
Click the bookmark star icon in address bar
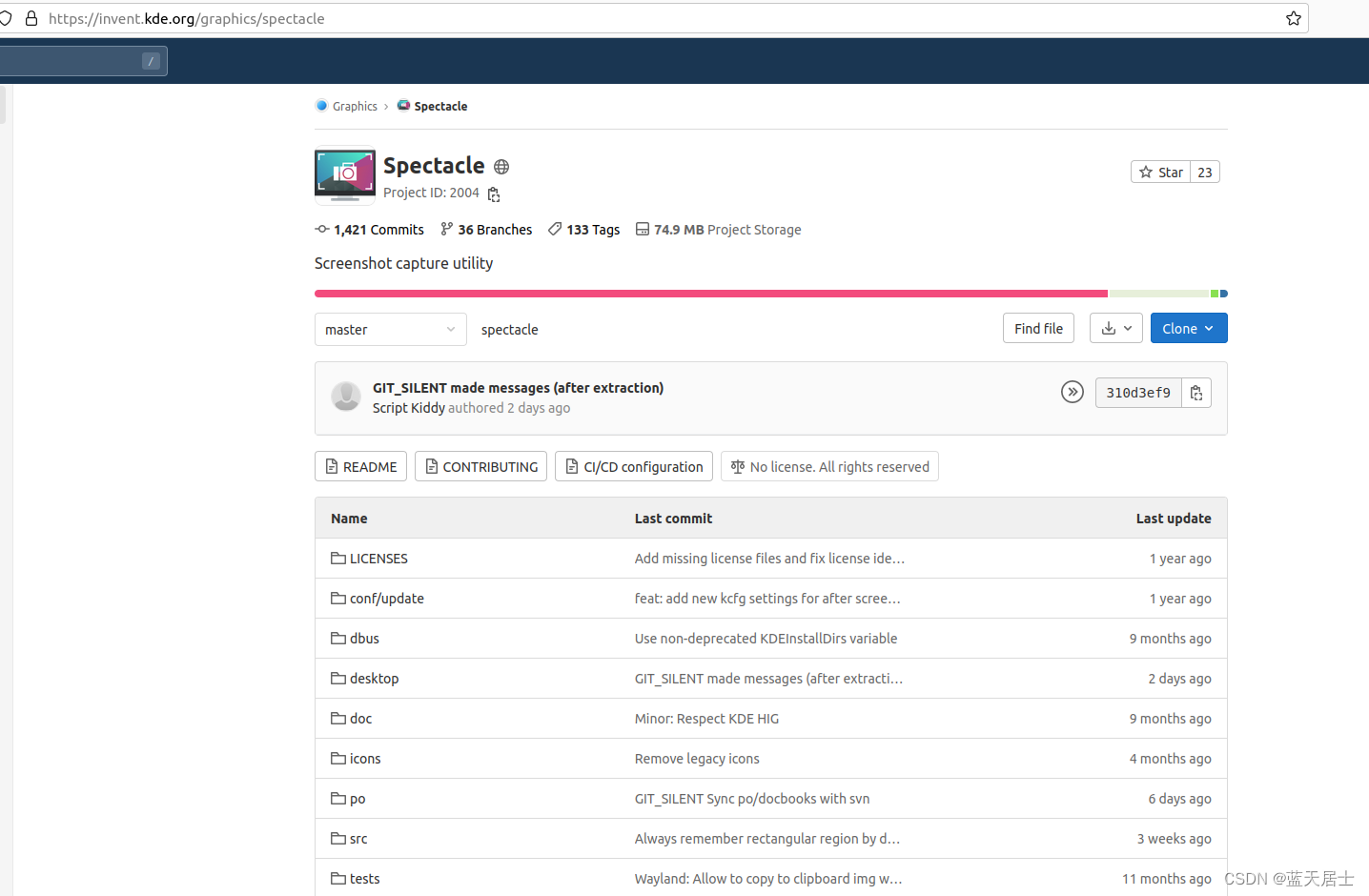click(1294, 18)
